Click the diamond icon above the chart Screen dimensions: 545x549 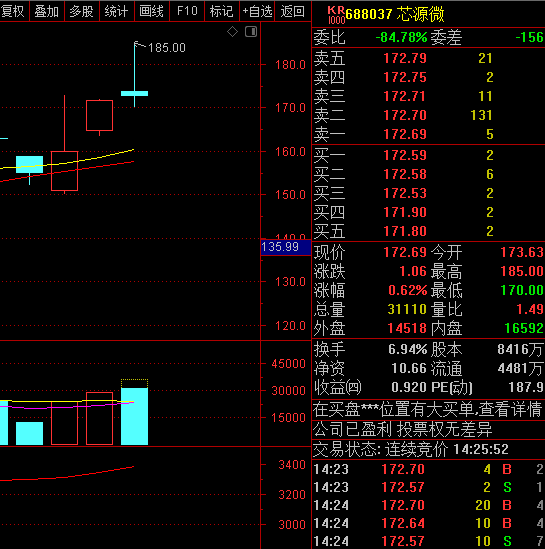pyautogui.click(x=232, y=32)
